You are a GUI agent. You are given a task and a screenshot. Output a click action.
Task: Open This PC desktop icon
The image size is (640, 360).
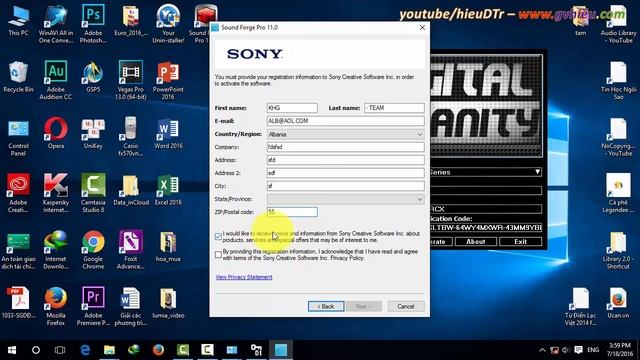18,21
